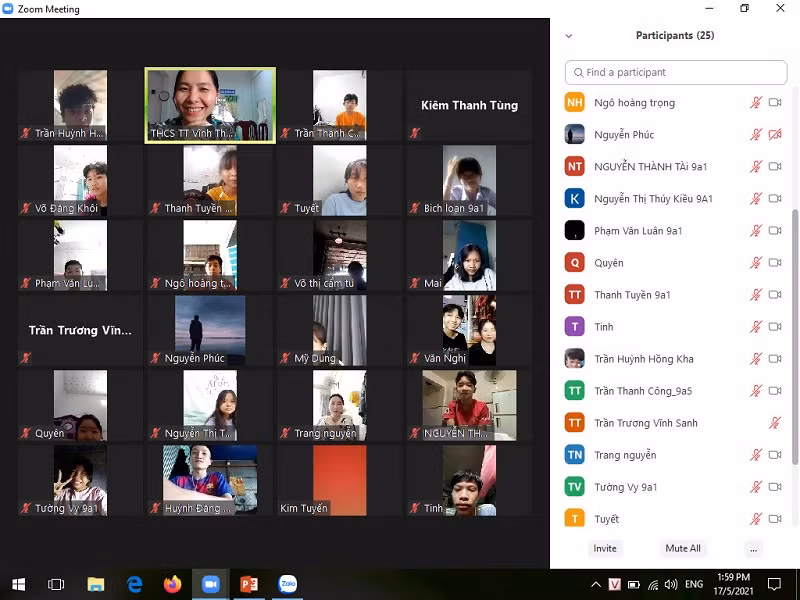Select Thanh Tuyền 9a1 in the participant list
This screenshot has height=600, width=800.
(x=632, y=295)
